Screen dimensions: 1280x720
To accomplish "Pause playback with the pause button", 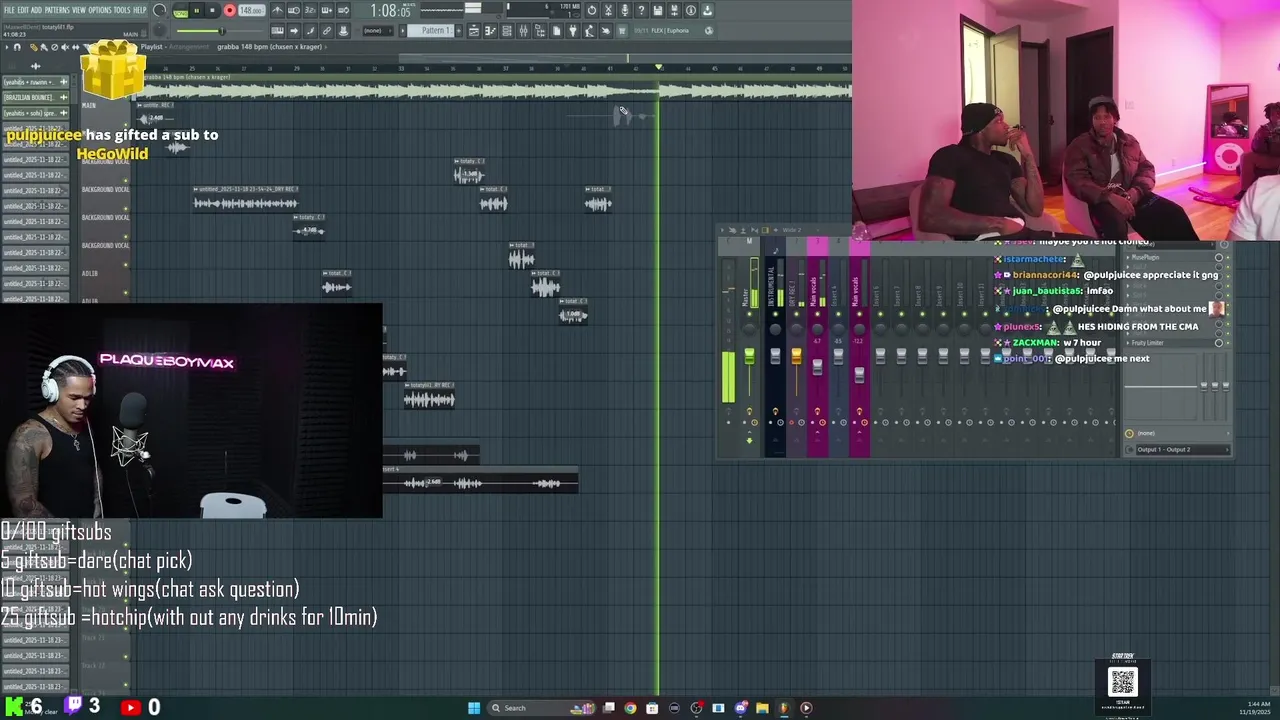I will (x=197, y=10).
